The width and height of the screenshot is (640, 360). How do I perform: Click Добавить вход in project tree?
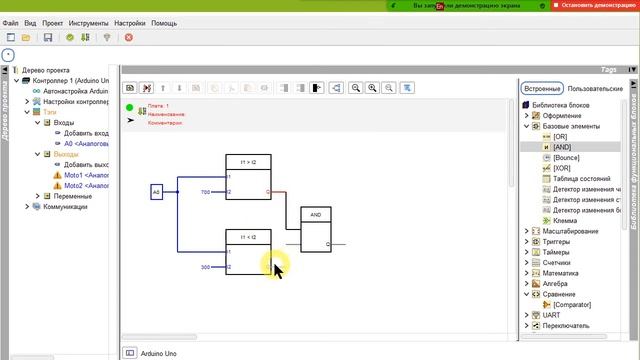(86, 133)
